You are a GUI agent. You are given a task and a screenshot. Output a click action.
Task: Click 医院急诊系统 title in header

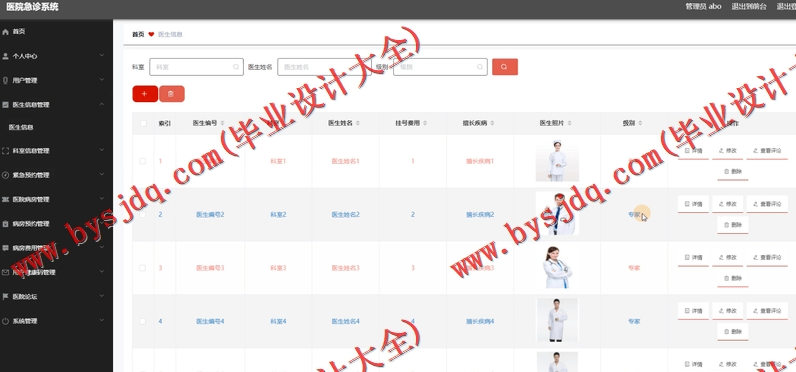32,7
